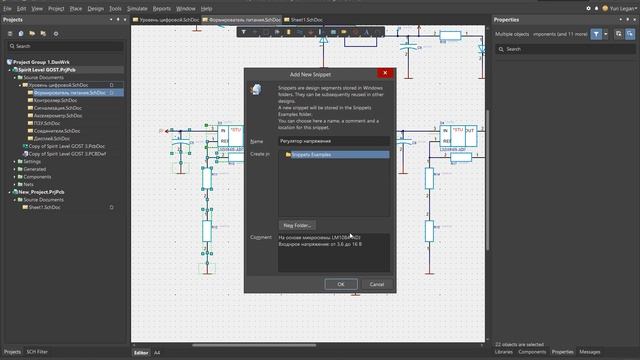This screenshot has height=360, width=640.
Task: Pick the red directive icon in Active Bar
Action: pos(356,32)
